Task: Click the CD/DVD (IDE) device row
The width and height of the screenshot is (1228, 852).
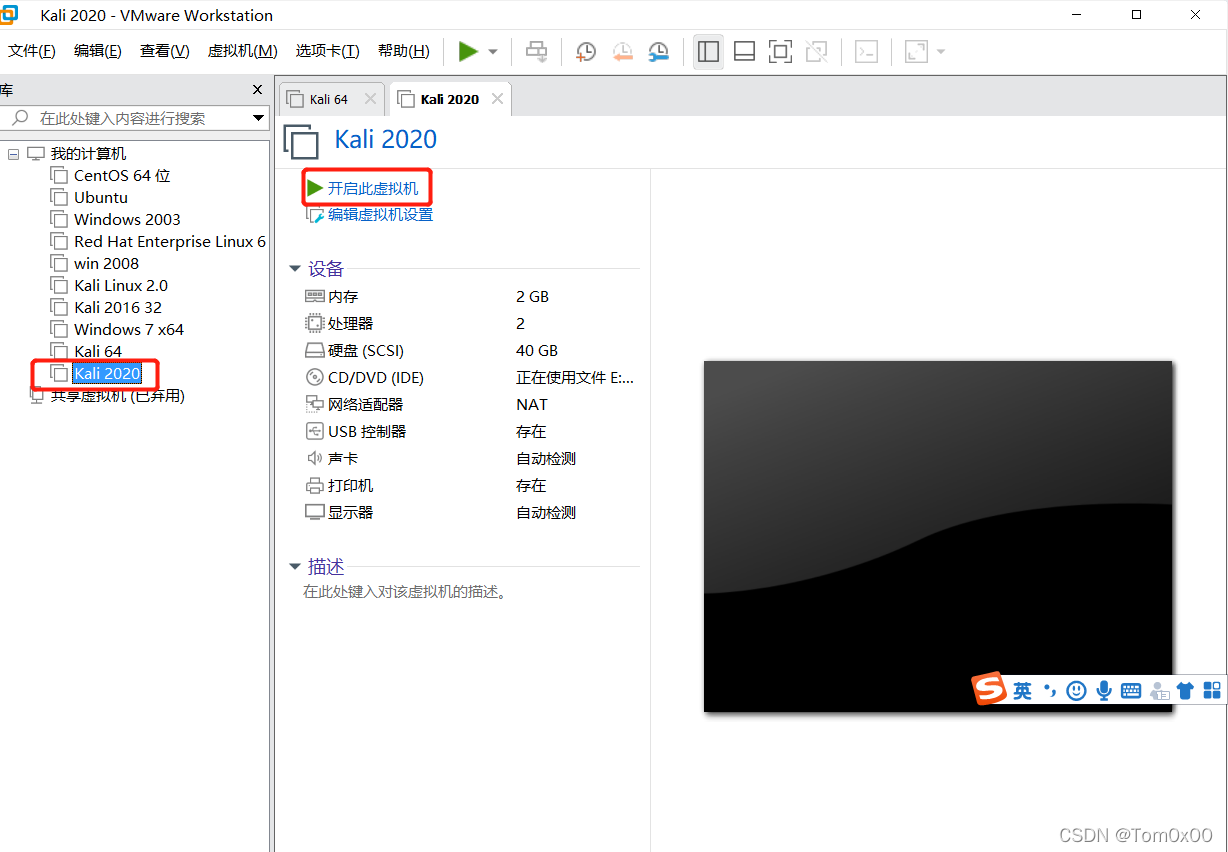Action: coord(470,377)
